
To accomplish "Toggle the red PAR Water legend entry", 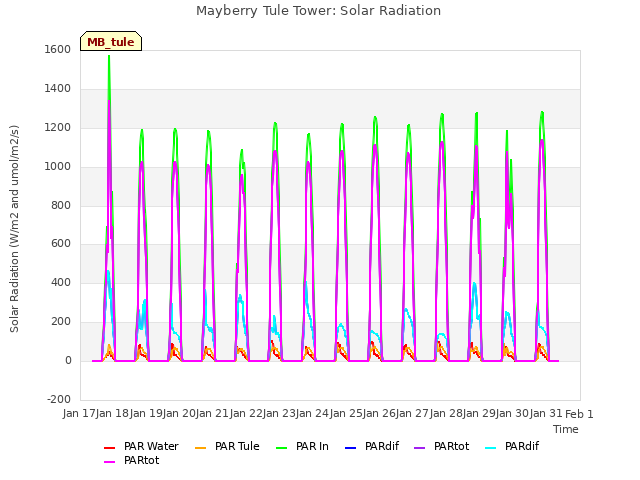I will click(141, 447).
